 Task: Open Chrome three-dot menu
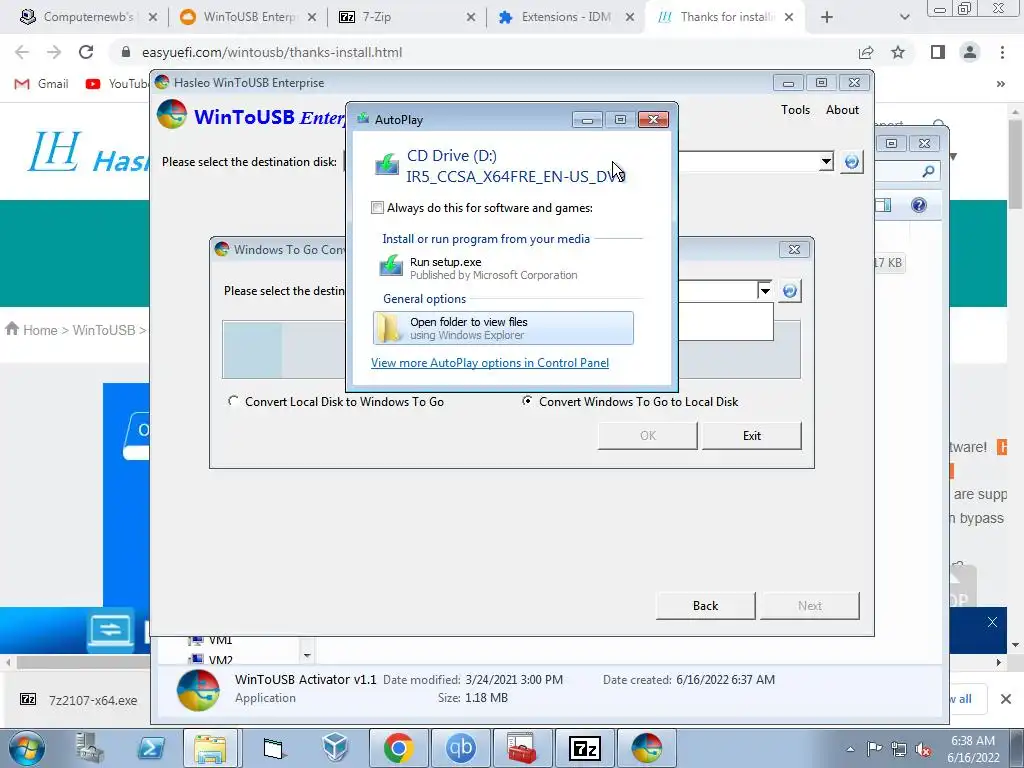click(x=1002, y=52)
